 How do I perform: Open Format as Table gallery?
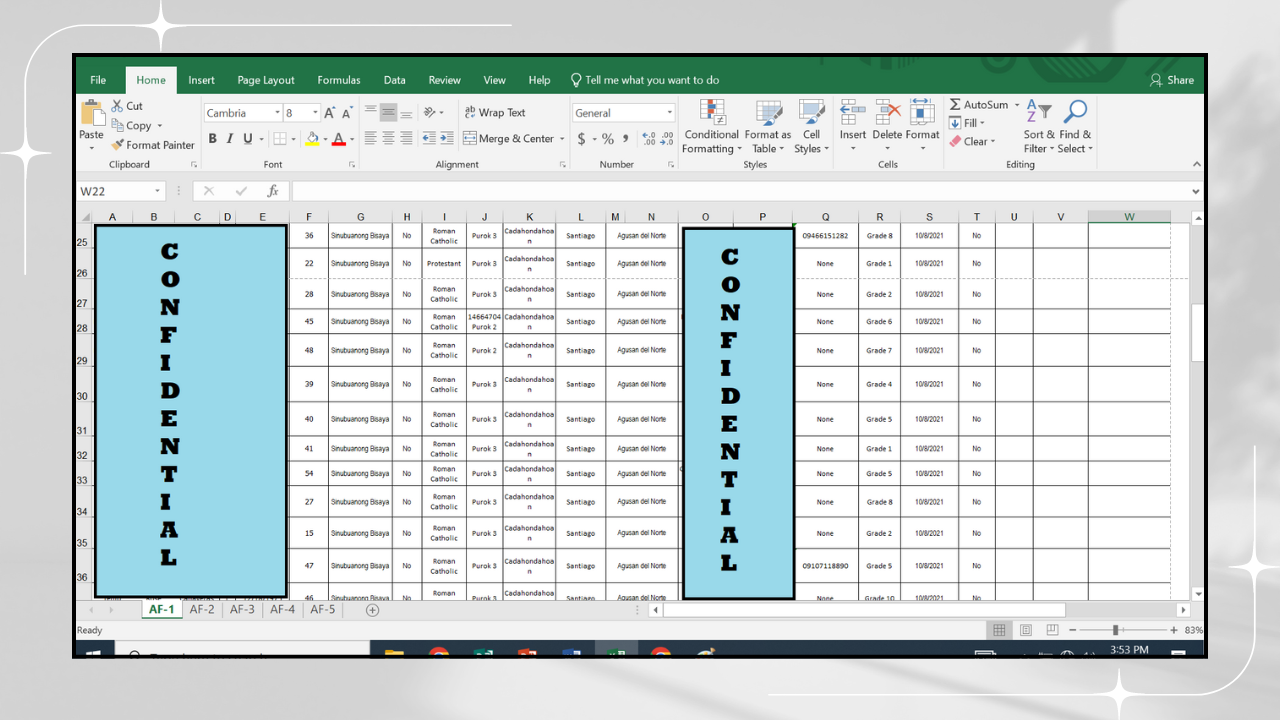(x=768, y=127)
